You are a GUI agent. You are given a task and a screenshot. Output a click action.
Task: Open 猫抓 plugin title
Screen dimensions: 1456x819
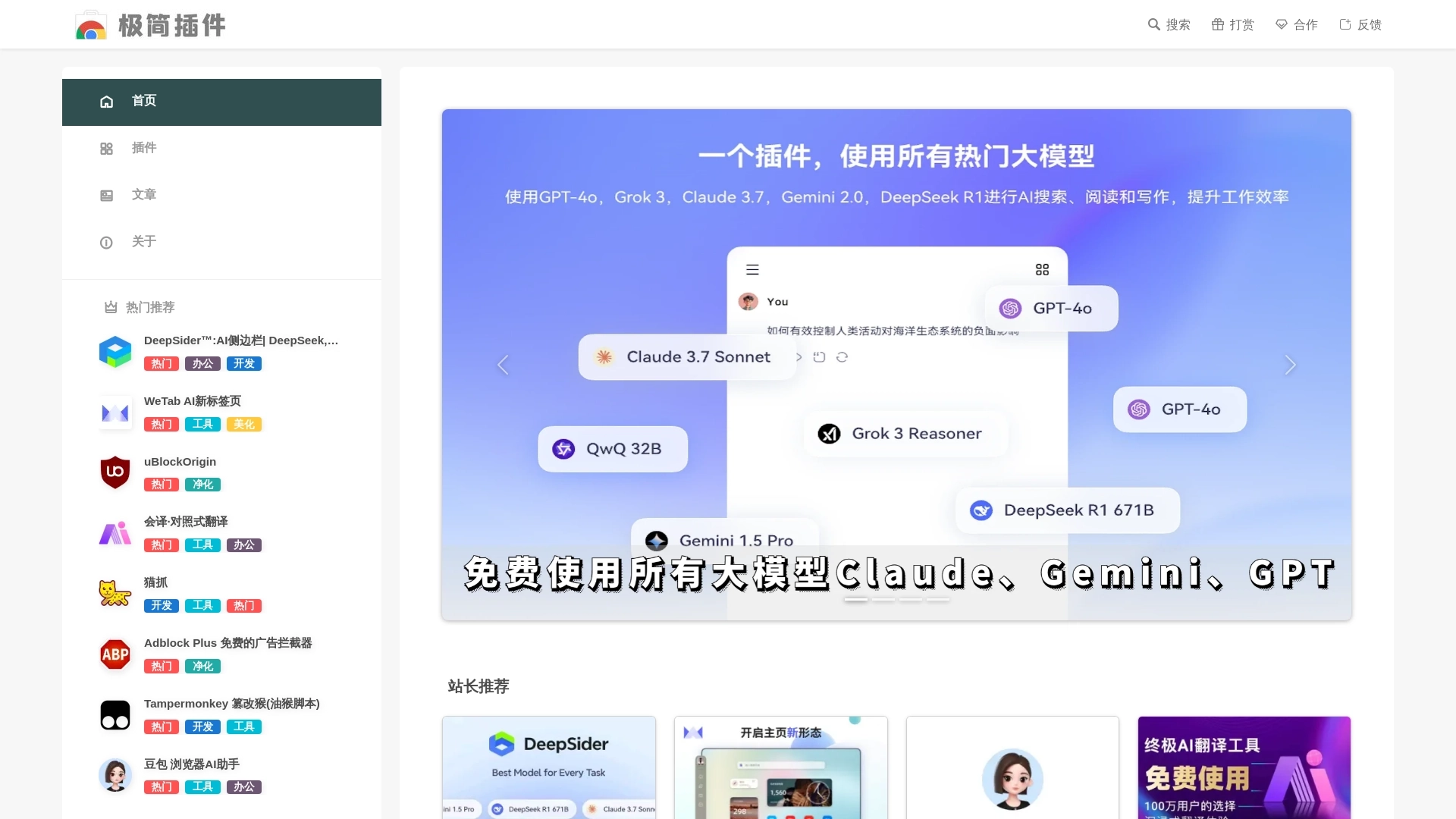[155, 582]
